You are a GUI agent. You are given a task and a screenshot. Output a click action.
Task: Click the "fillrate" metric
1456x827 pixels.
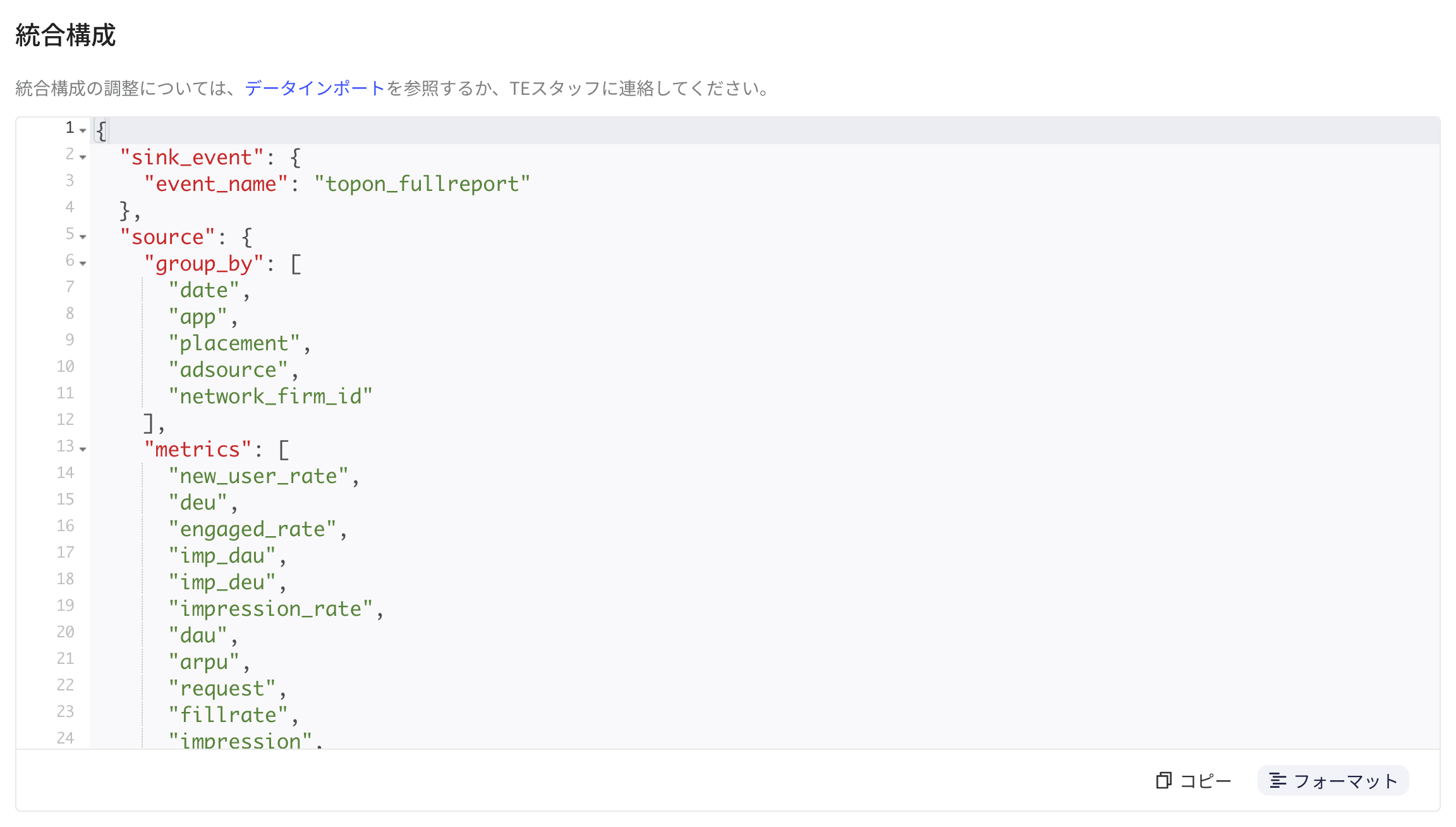point(227,715)
